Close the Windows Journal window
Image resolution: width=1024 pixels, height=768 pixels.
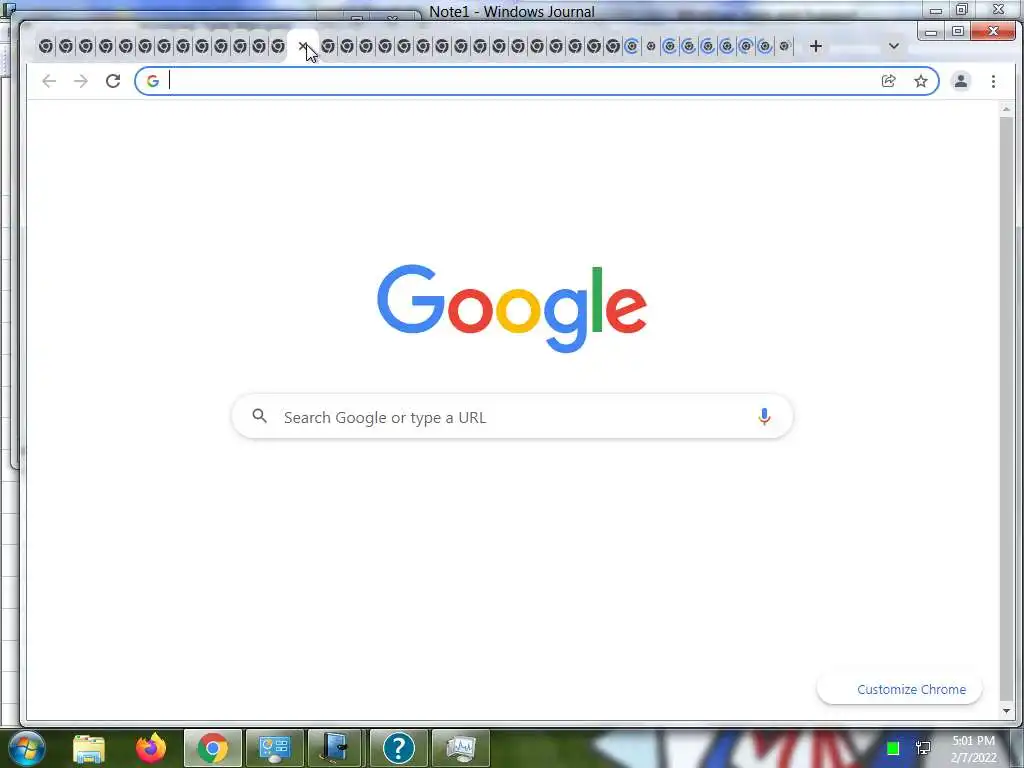[999, 10]
